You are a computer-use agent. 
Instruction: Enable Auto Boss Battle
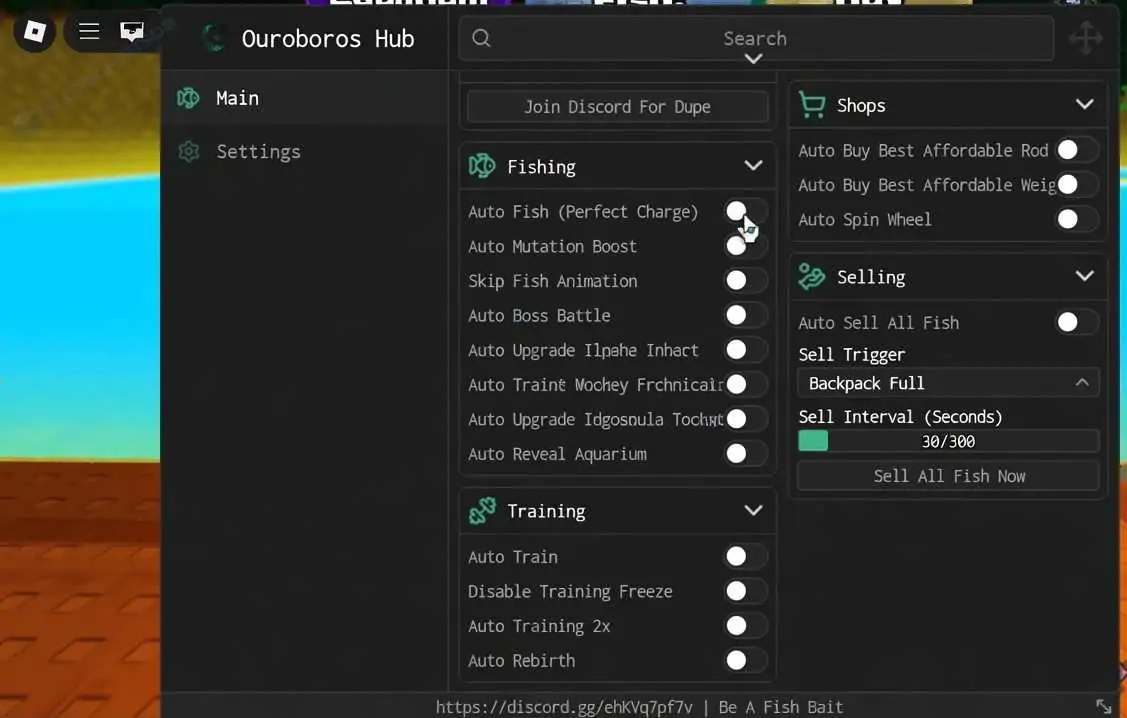[x=745, y=315]
